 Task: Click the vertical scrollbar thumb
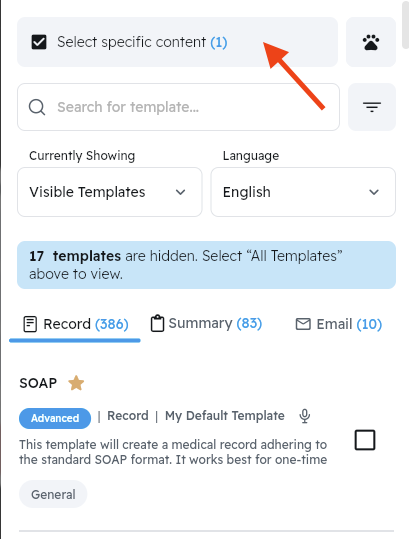pos(405,24)
